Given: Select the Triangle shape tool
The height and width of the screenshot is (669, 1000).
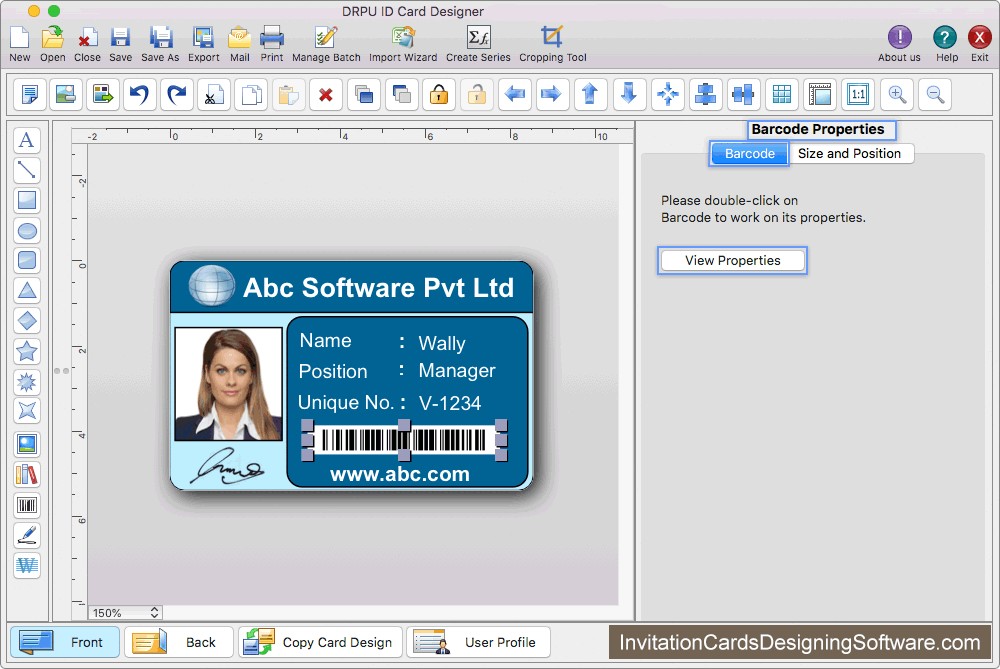Looking at the screenshot, I should [27, 290].
